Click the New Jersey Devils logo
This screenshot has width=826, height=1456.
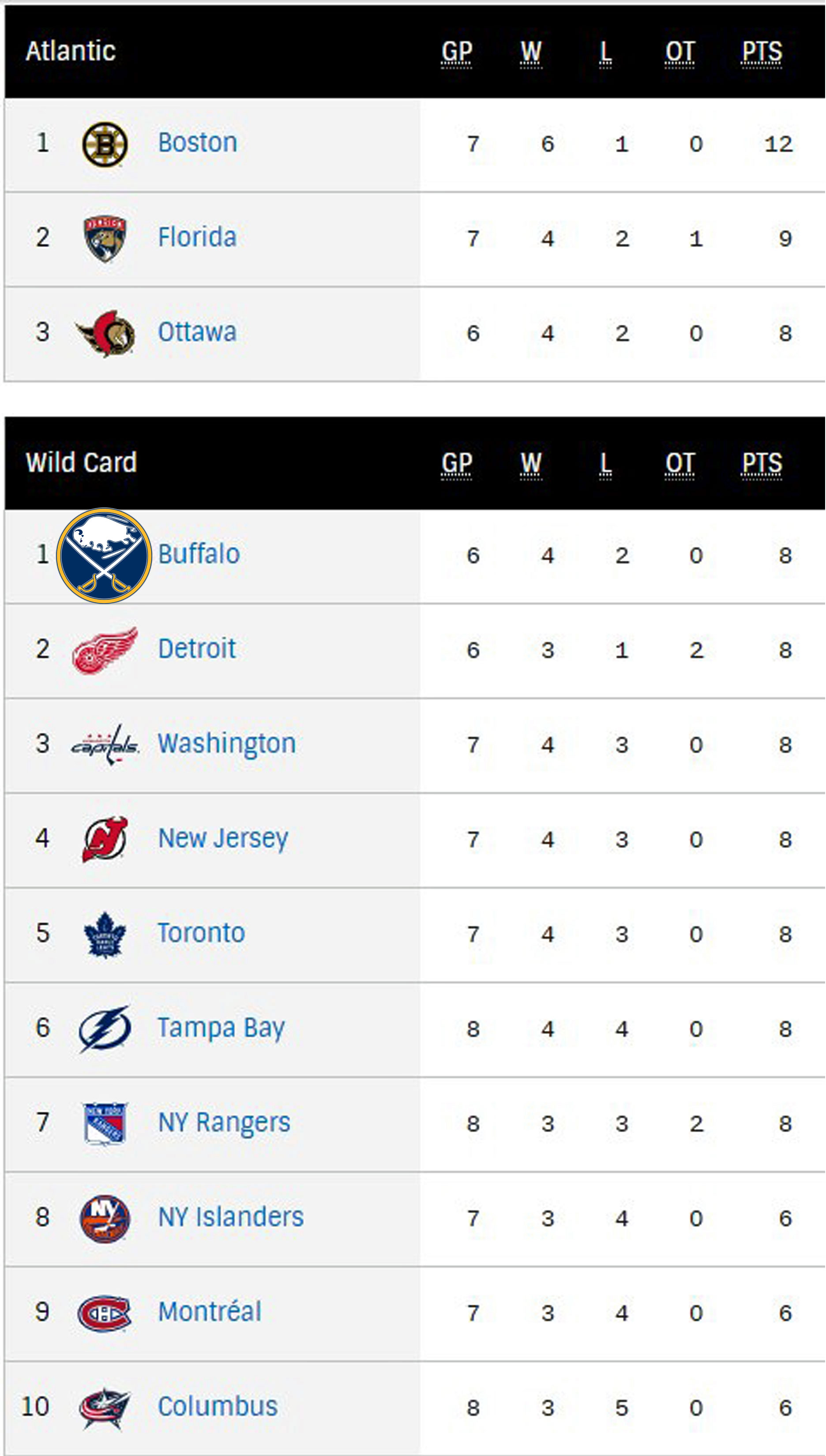pyautogui.click(x=105, y=840)
